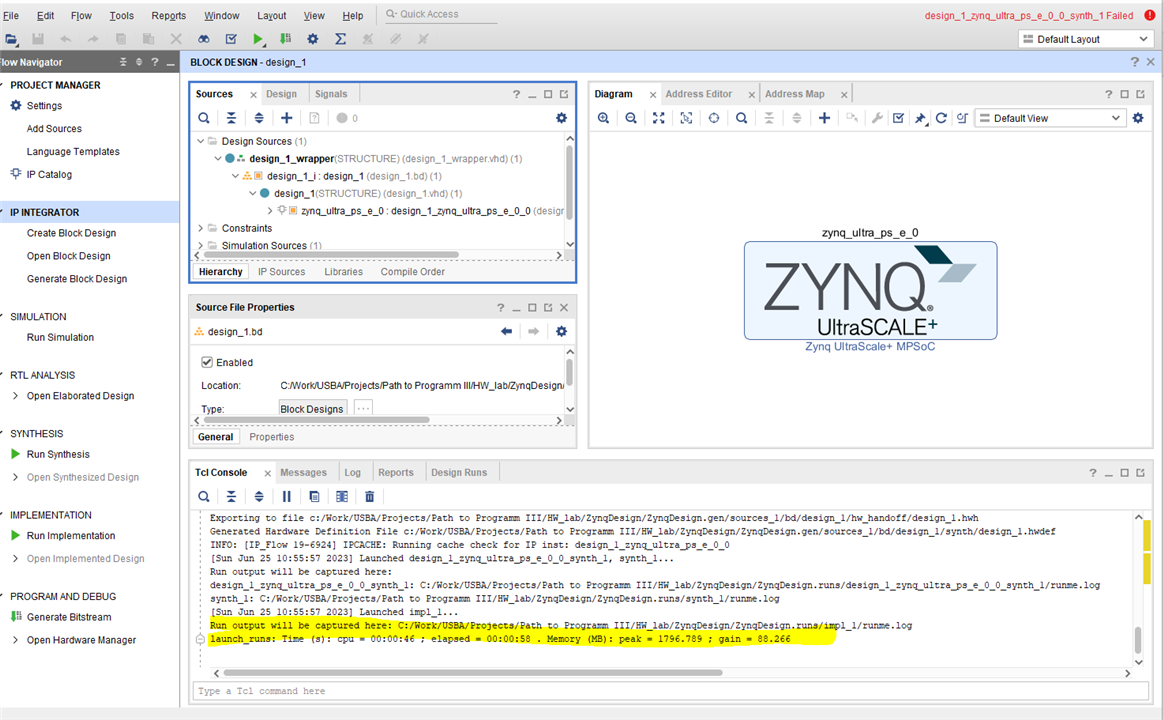Open Sources panel settings gear

(561, 118)
